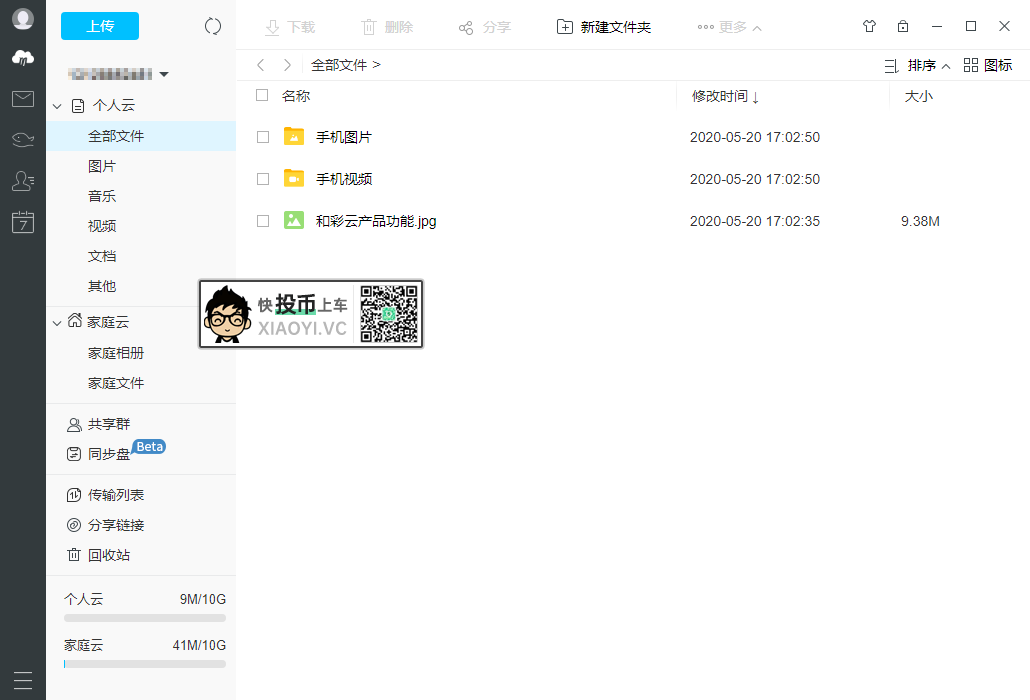
Task: Open the account name dropdown arrow
Action: point(164,73)
